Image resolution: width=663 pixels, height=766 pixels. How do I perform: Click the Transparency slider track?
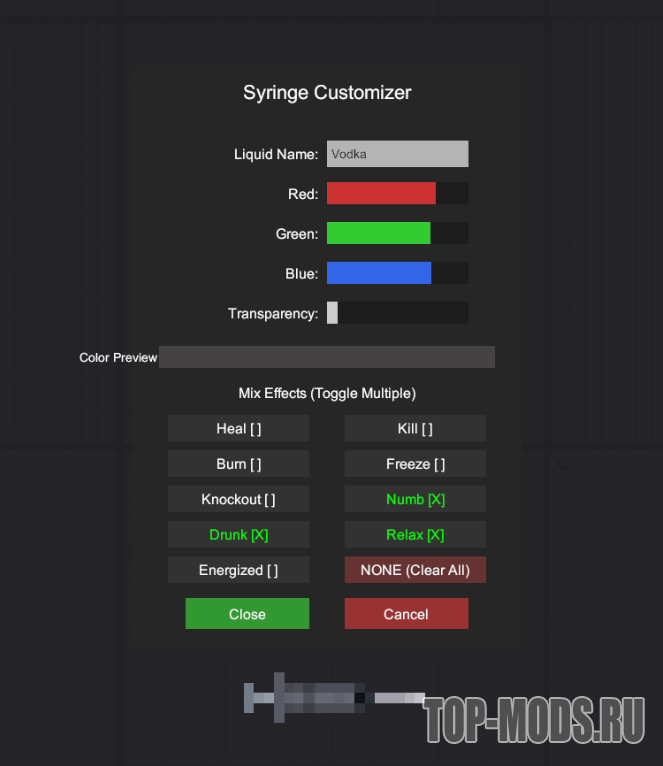coord(397,313)
